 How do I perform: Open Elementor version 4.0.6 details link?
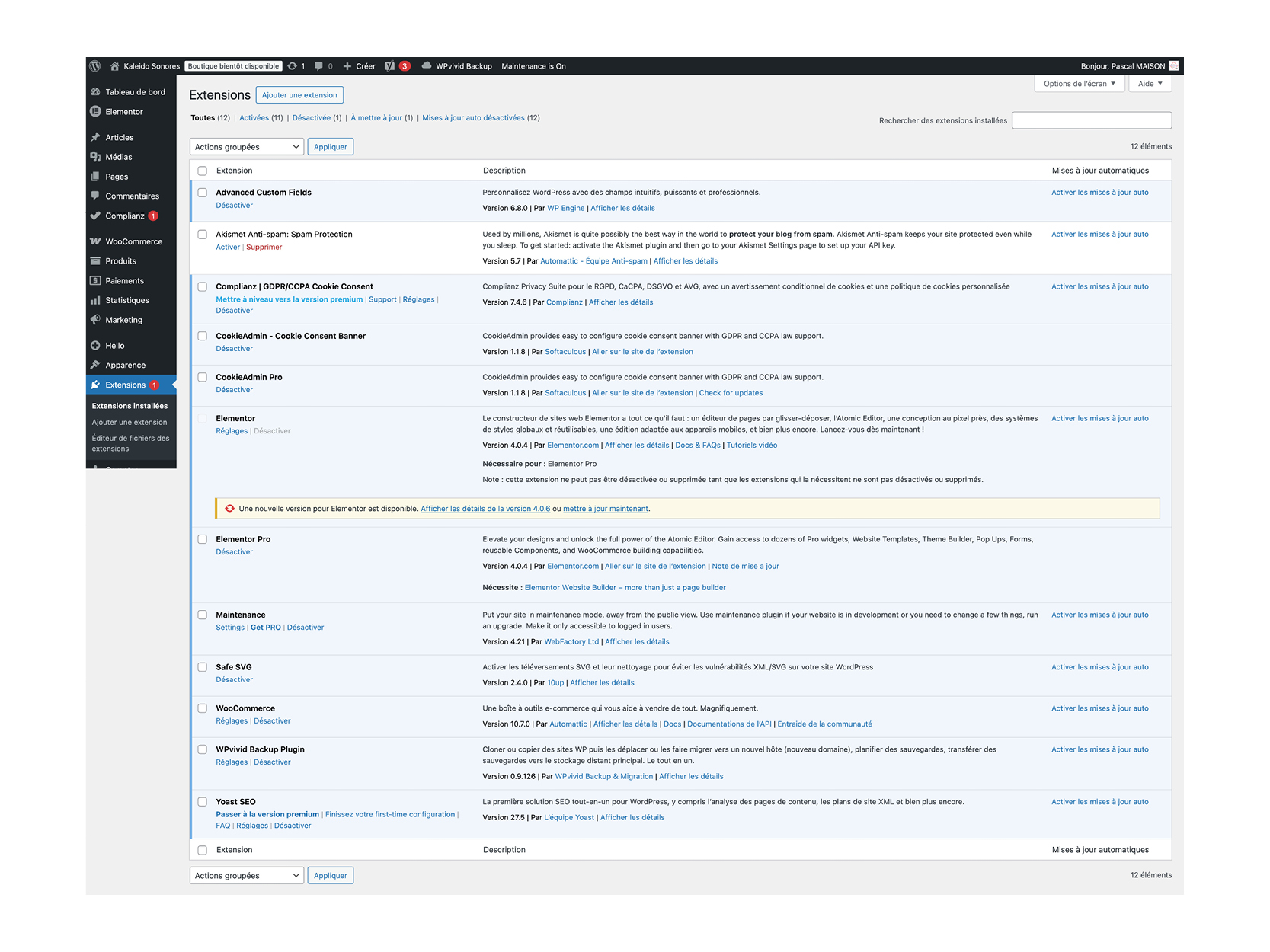[485, 509]
